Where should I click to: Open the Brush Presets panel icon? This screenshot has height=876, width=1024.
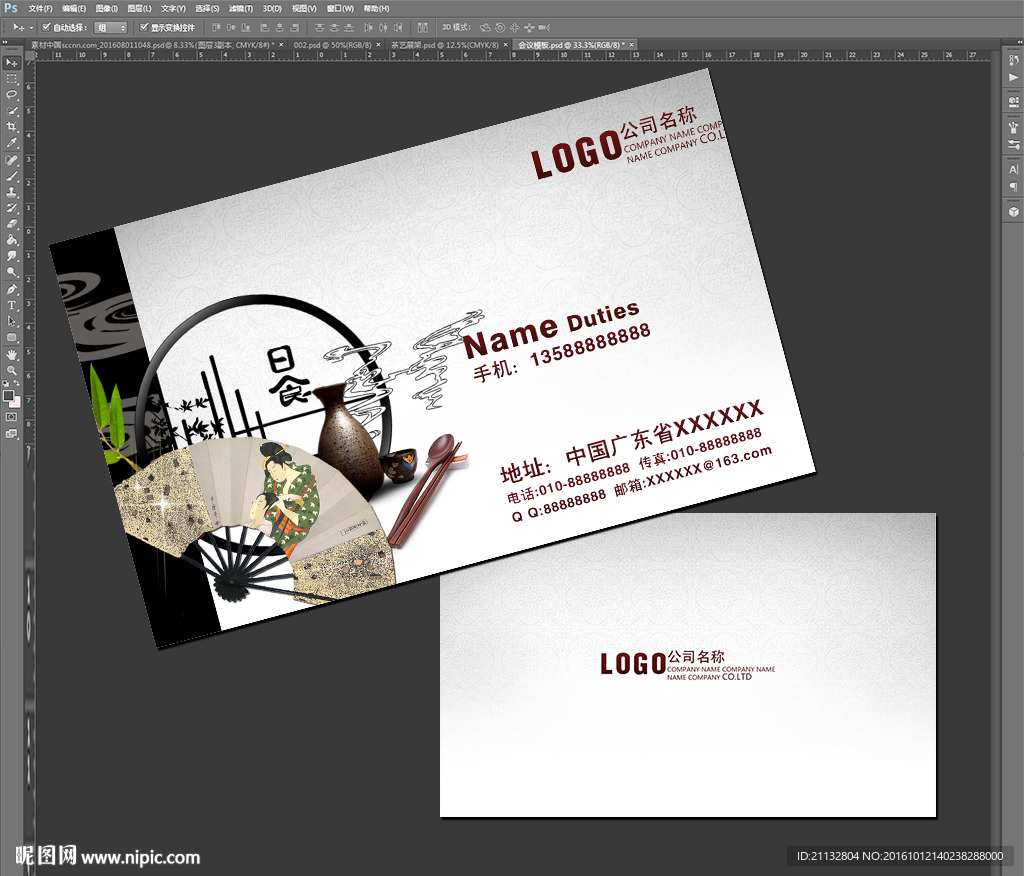tap(1013, 127)
